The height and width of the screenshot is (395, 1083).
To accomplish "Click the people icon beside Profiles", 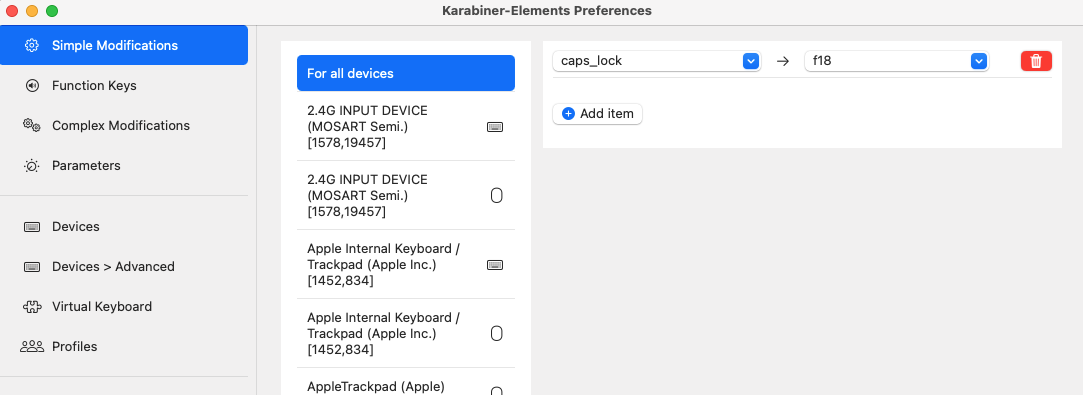I will (32, 347).
